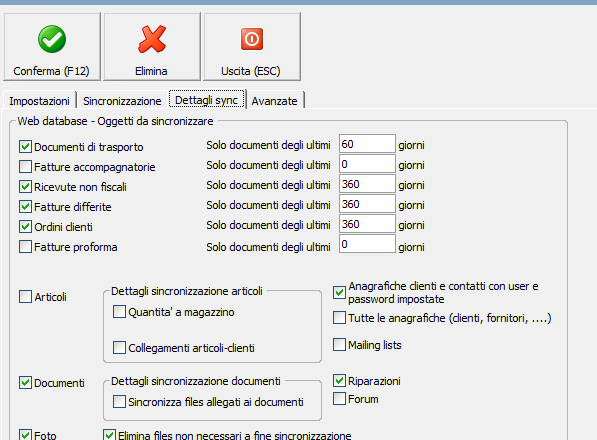The width and height of the screenshot is (597, 440).
Task: Switch to the Impostazioni tab
Action: click(39, 101)
